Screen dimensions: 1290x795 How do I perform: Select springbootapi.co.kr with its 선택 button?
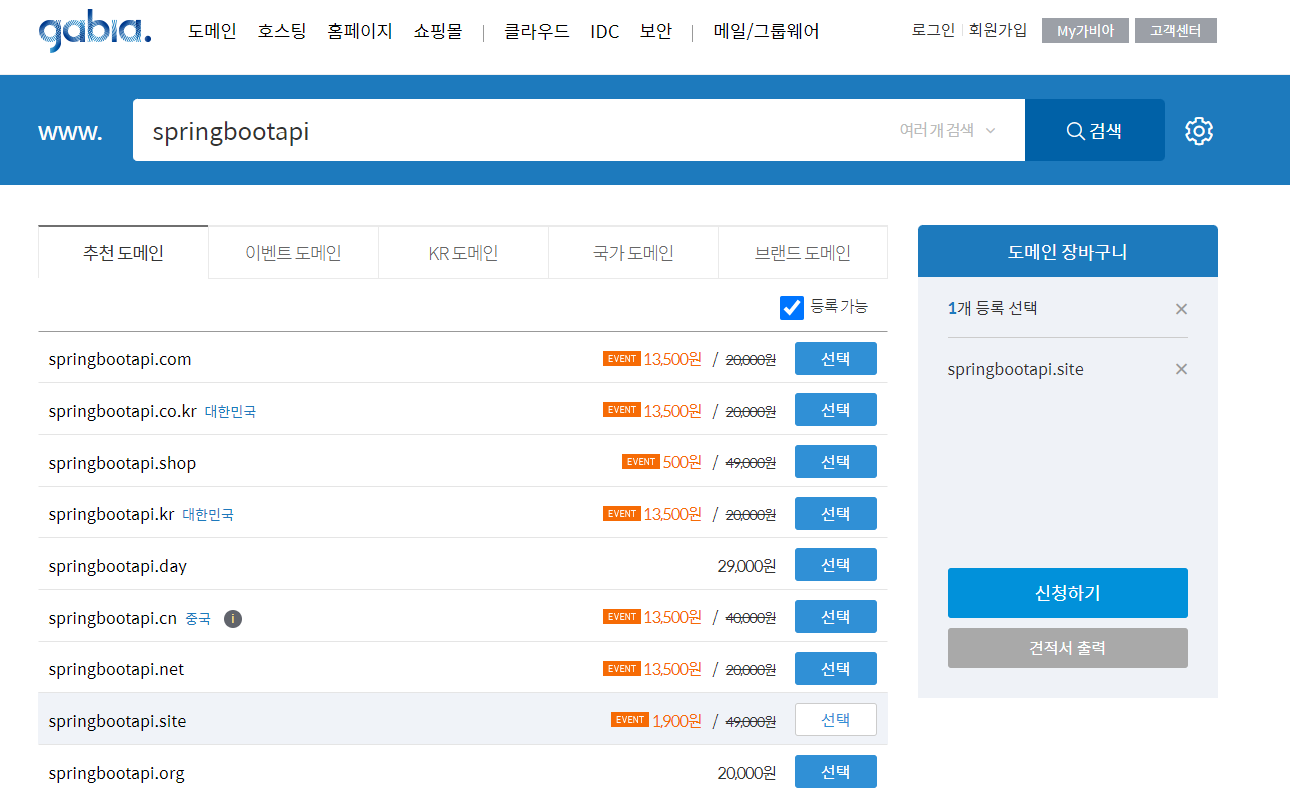(x=836, y=410)
